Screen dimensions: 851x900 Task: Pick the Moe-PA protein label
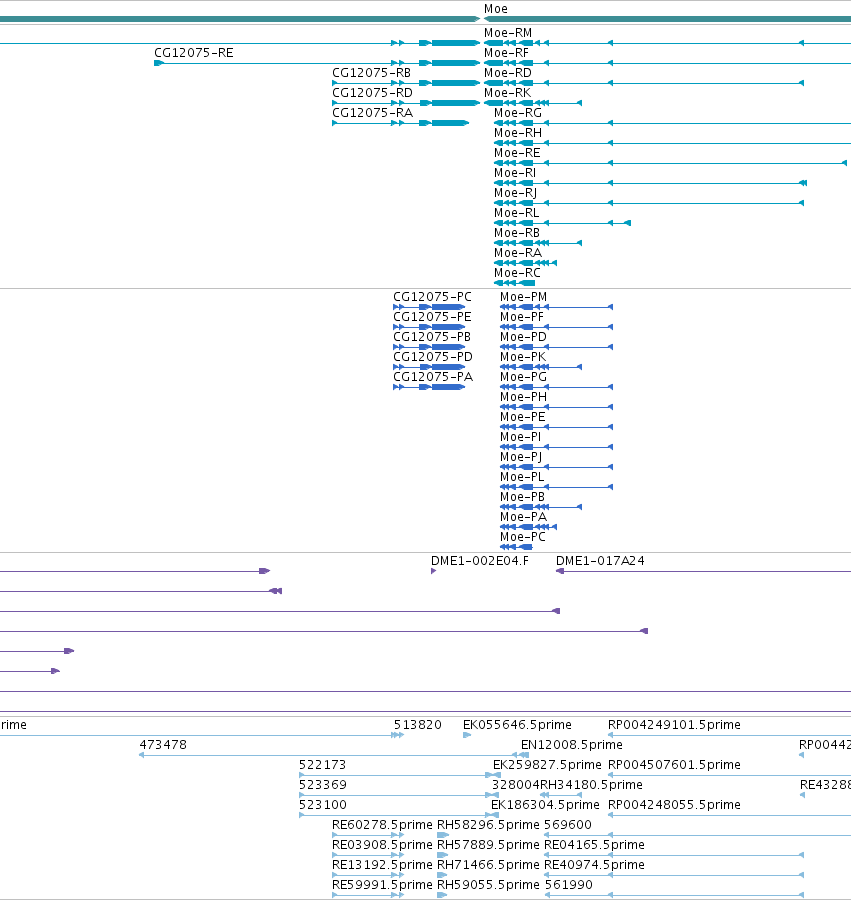pos(523,517)
